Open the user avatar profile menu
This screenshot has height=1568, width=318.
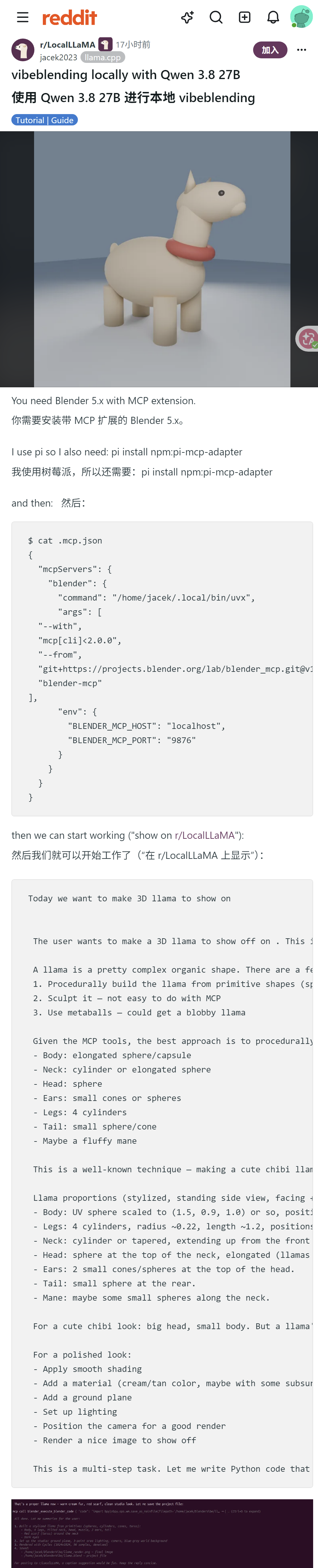point(301,17)
